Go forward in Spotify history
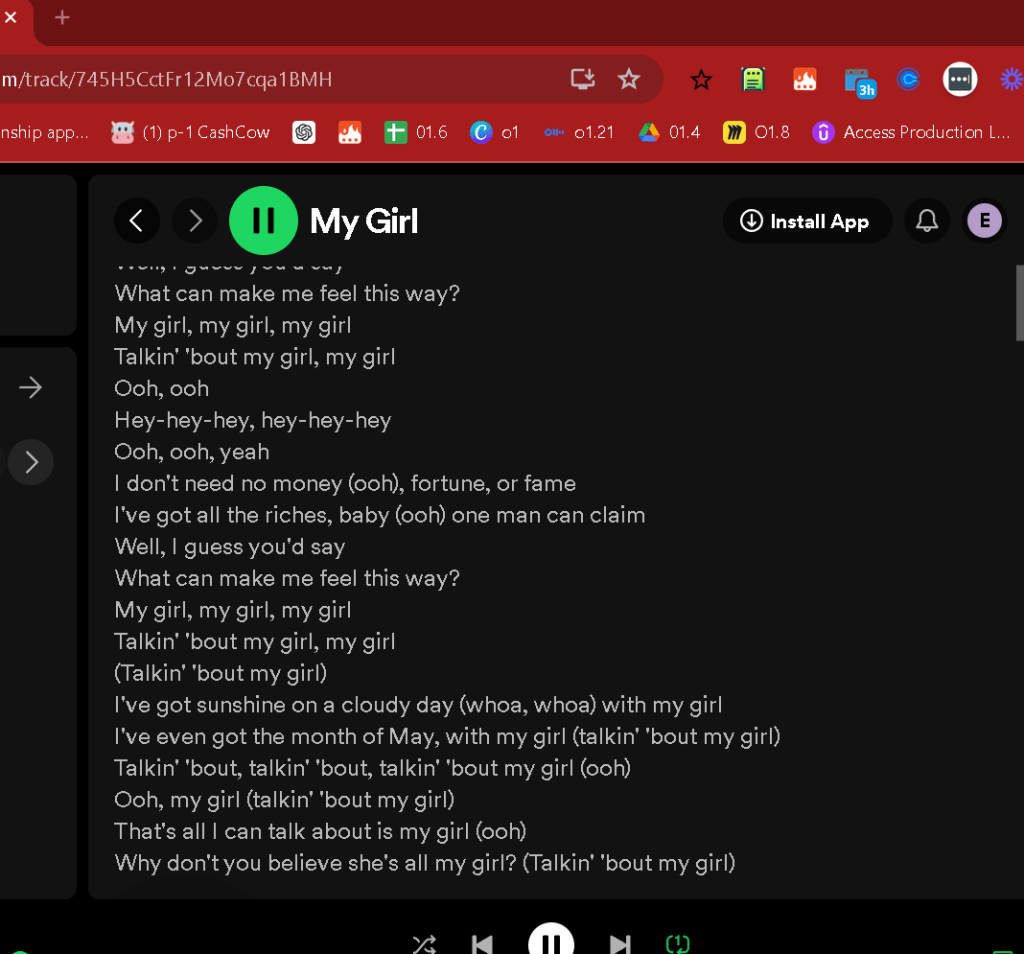 tap(195, 221)
